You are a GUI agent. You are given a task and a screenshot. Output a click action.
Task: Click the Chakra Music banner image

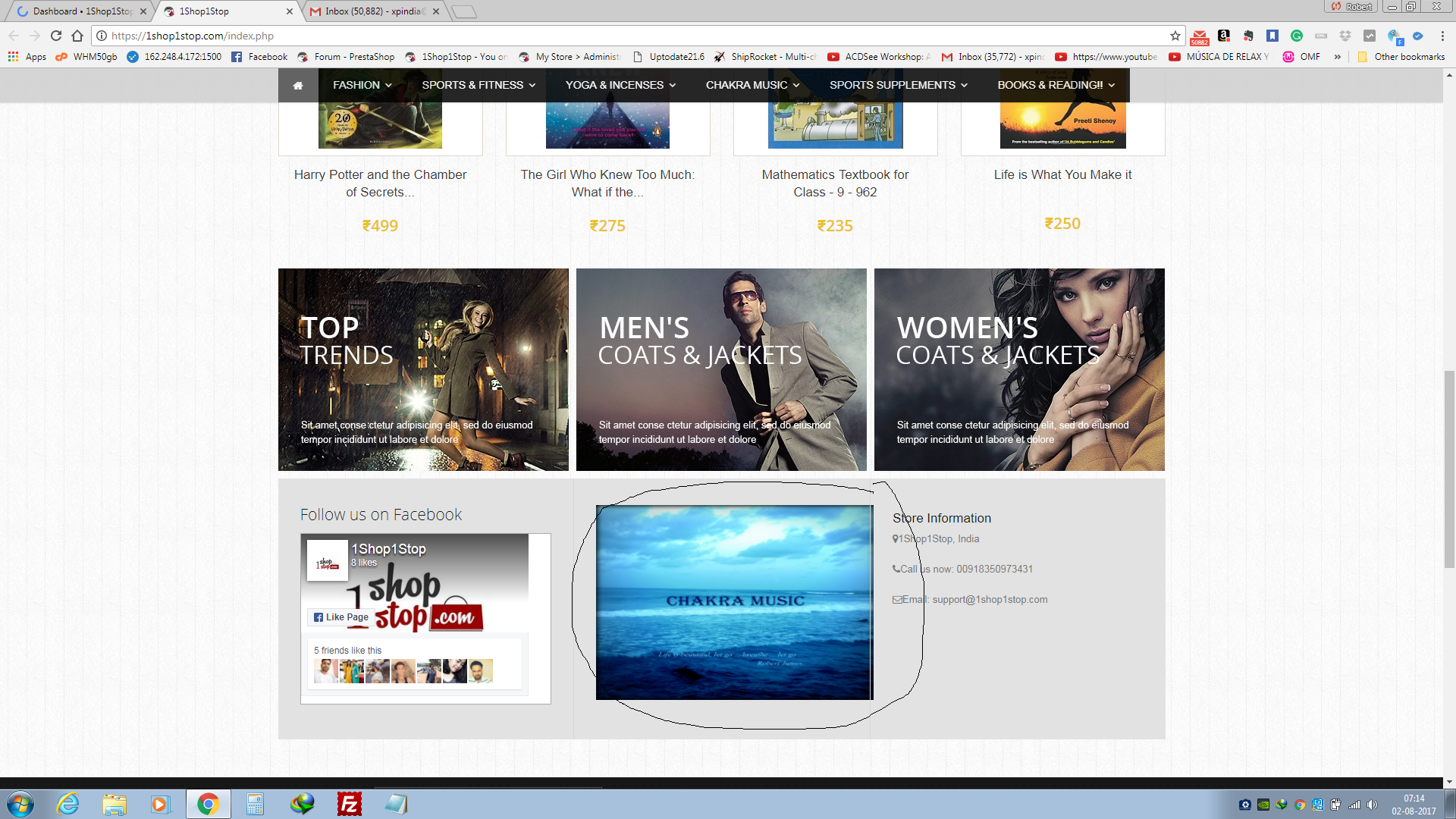click(734, 602)
